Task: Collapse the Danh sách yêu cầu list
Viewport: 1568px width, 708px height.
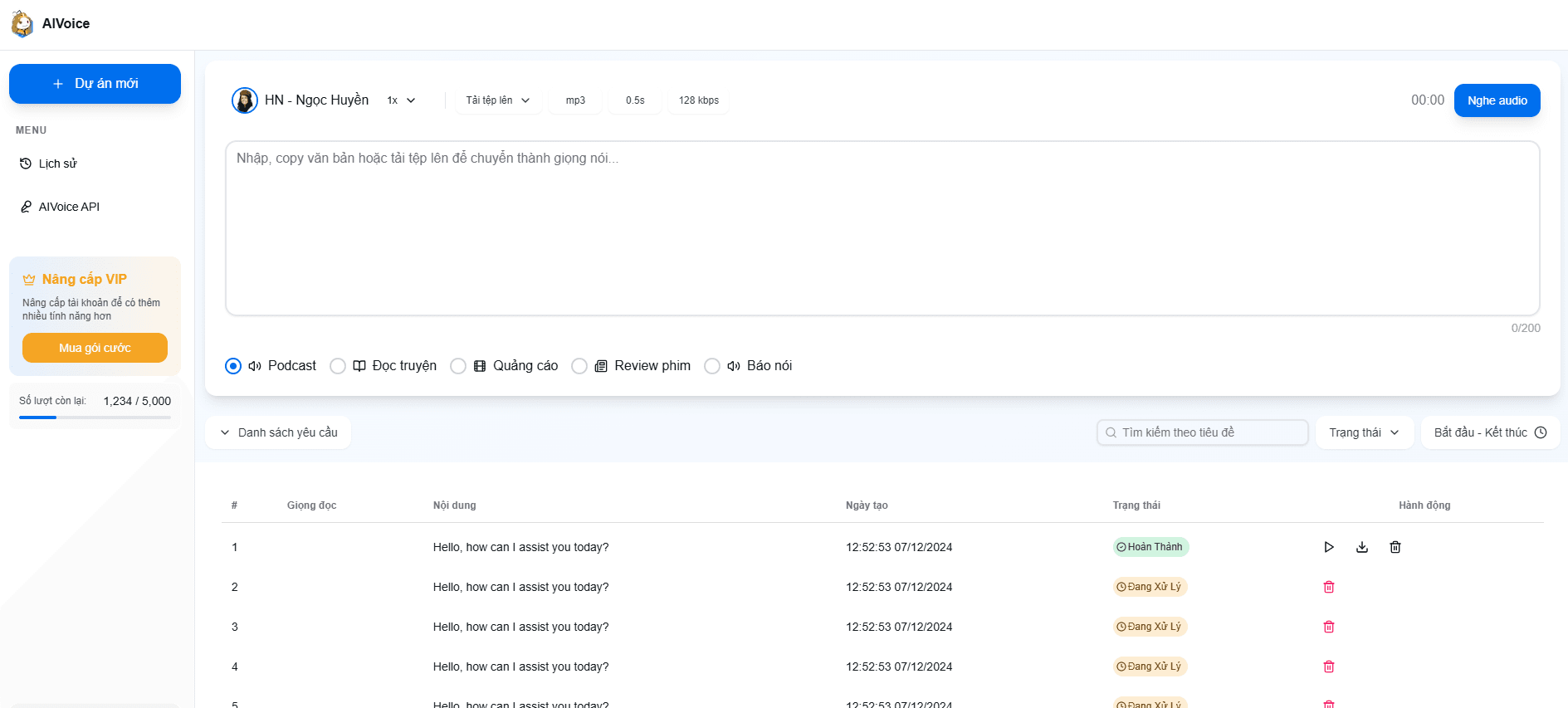Action: coord(278,432)
